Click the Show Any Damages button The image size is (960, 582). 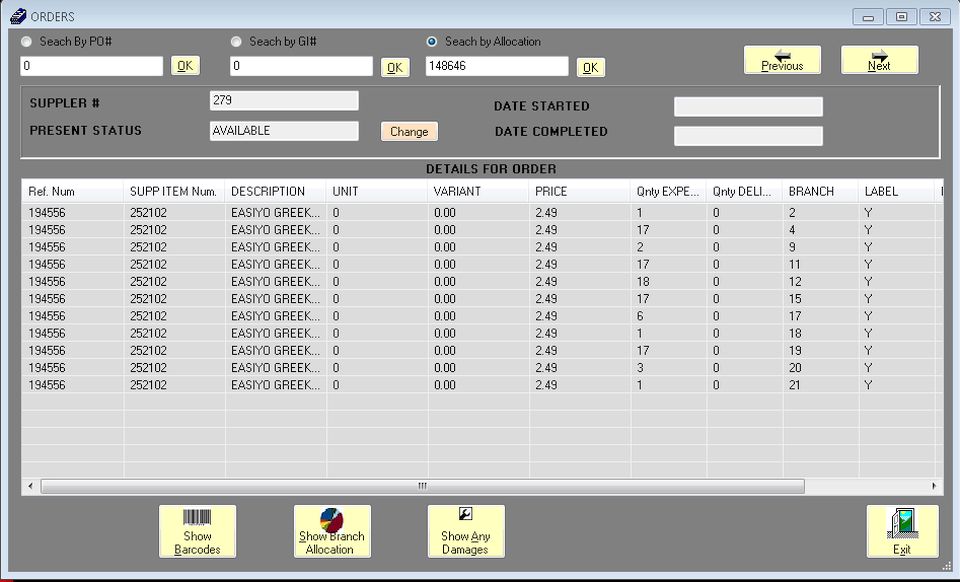(465, 531)
